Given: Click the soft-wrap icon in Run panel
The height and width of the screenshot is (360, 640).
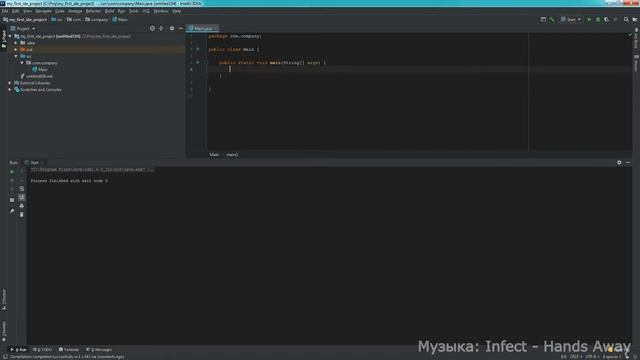Looking at the screenshot, I should tap(22, 189).
